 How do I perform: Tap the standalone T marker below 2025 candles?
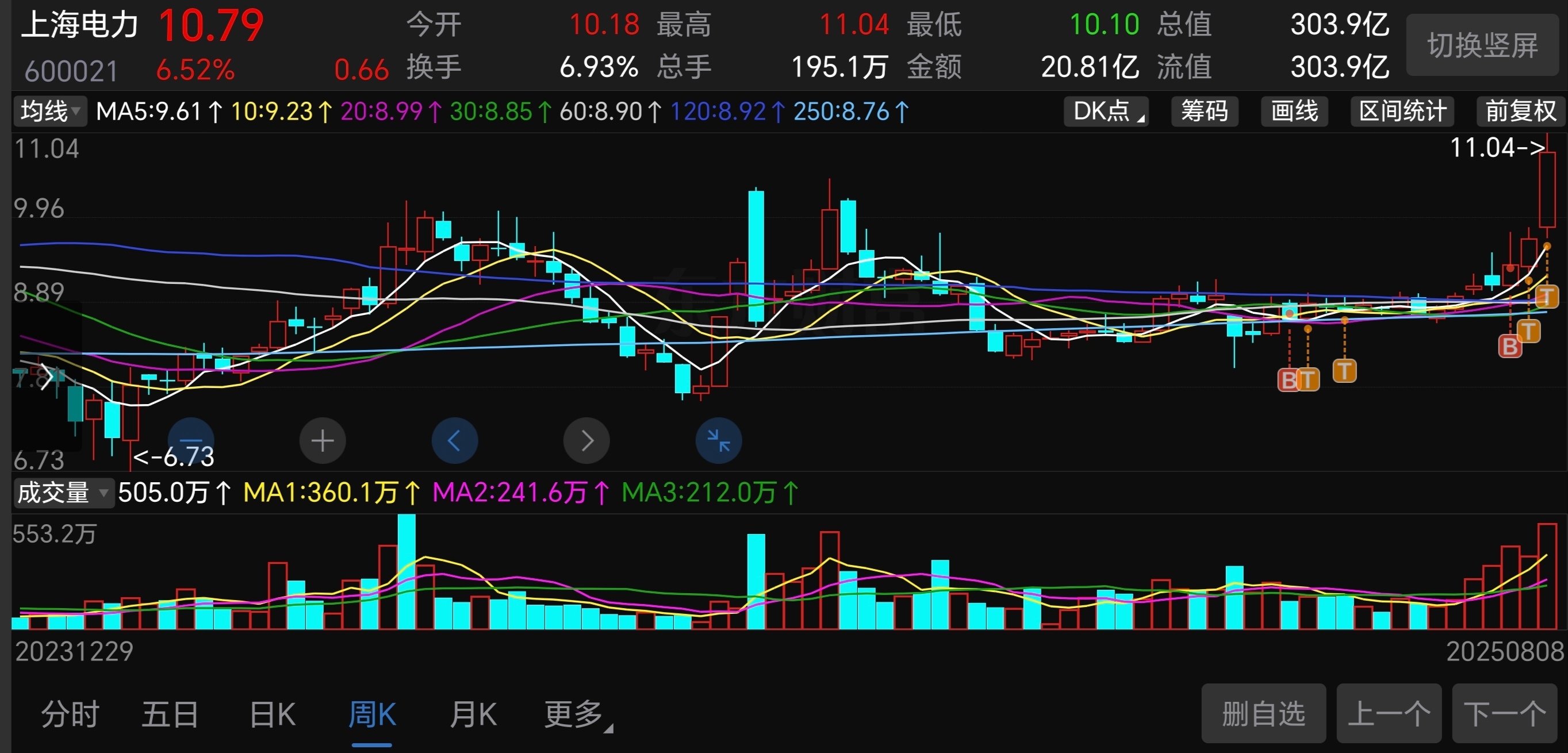[1344, 370]
